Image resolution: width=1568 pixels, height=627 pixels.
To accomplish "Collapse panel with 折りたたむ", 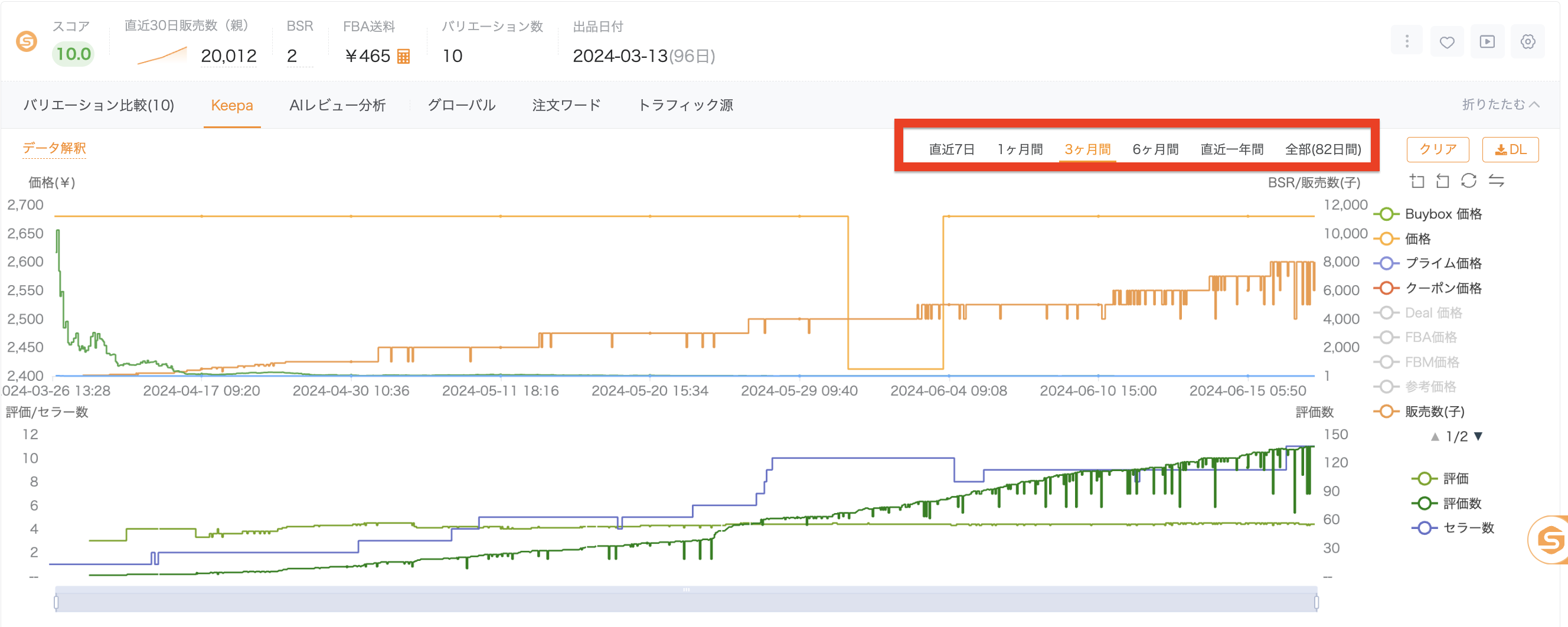I will tap(1501, 104).
